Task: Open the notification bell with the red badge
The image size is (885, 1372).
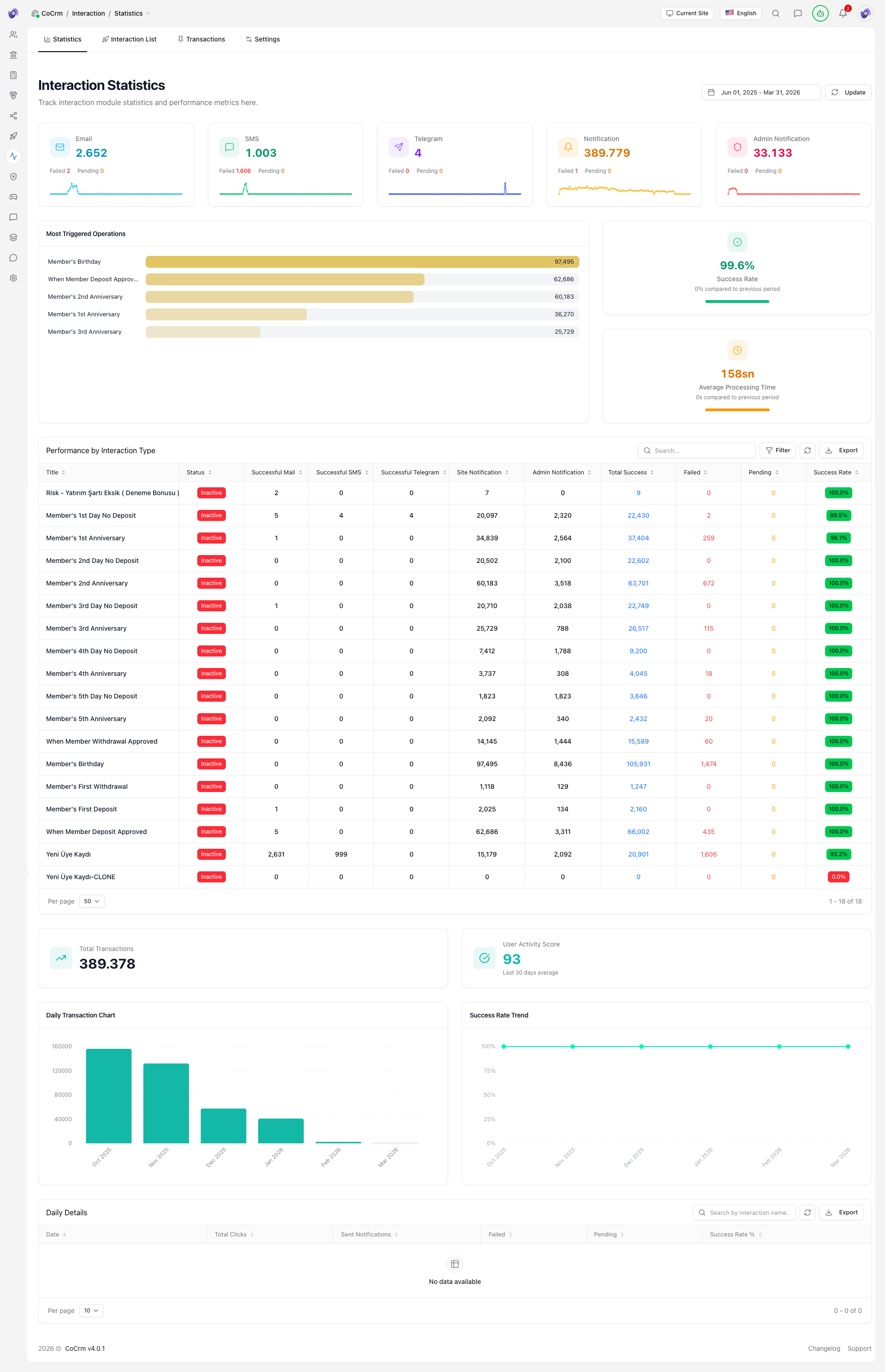Action: (x=843, y=13)
